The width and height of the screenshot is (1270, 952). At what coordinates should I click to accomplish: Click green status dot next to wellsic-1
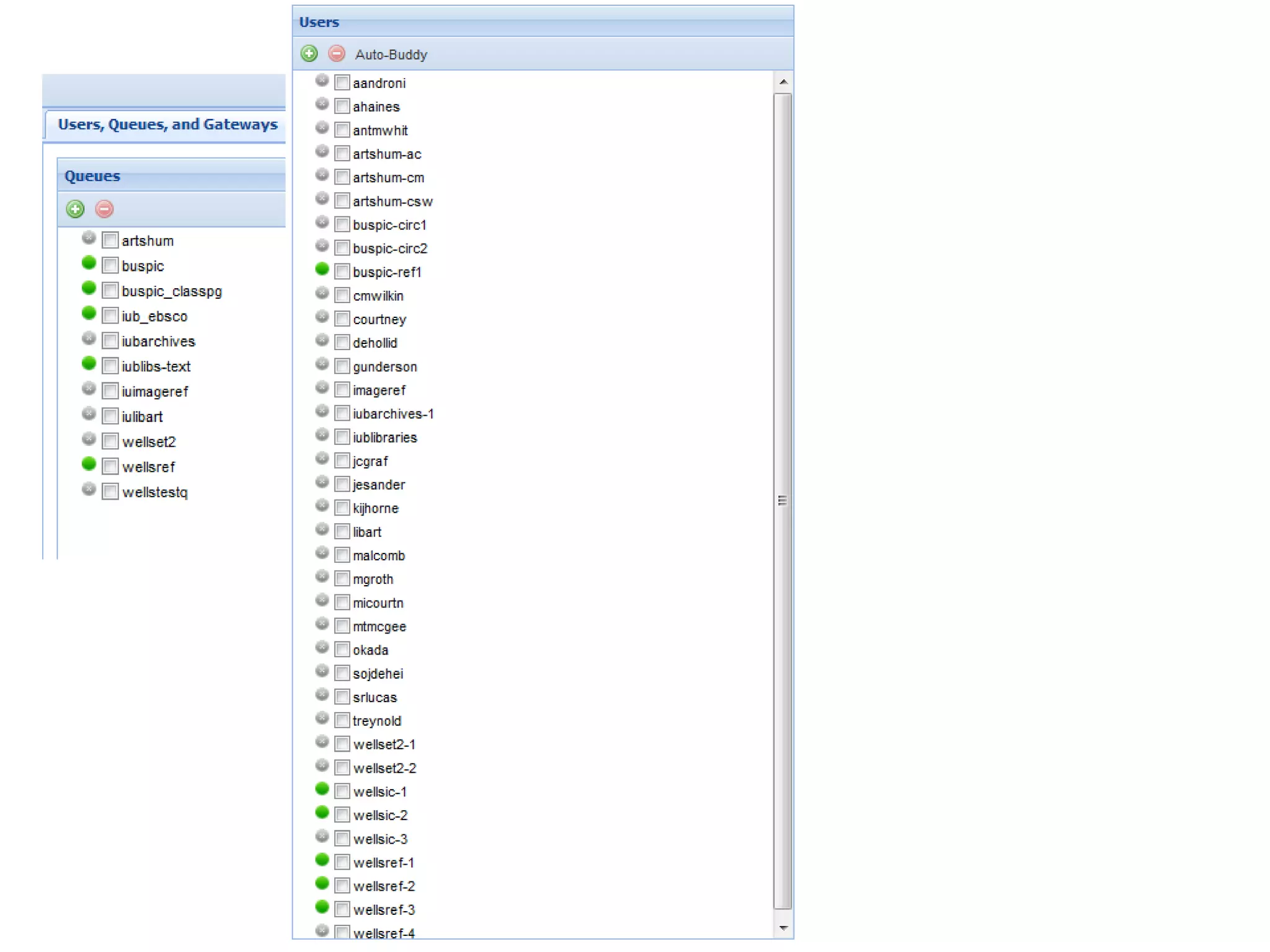coord(322,789)
